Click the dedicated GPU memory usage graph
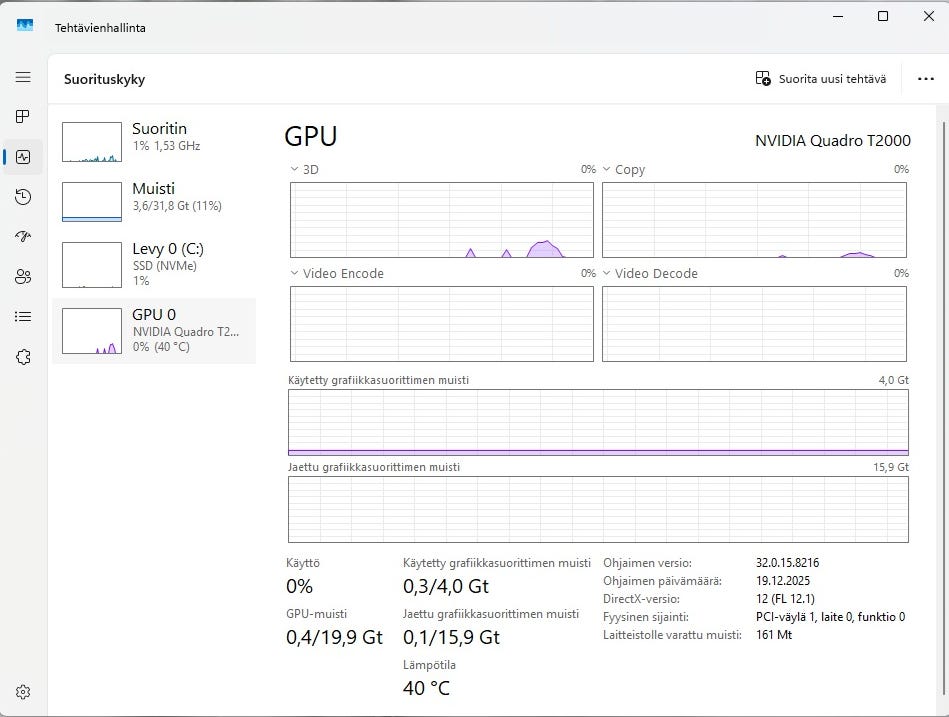This screenshot has height=717, width=949. point(598,423)
